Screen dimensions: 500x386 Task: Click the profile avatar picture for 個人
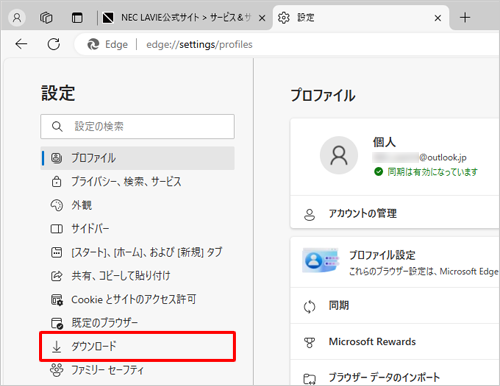coord(339,155)
